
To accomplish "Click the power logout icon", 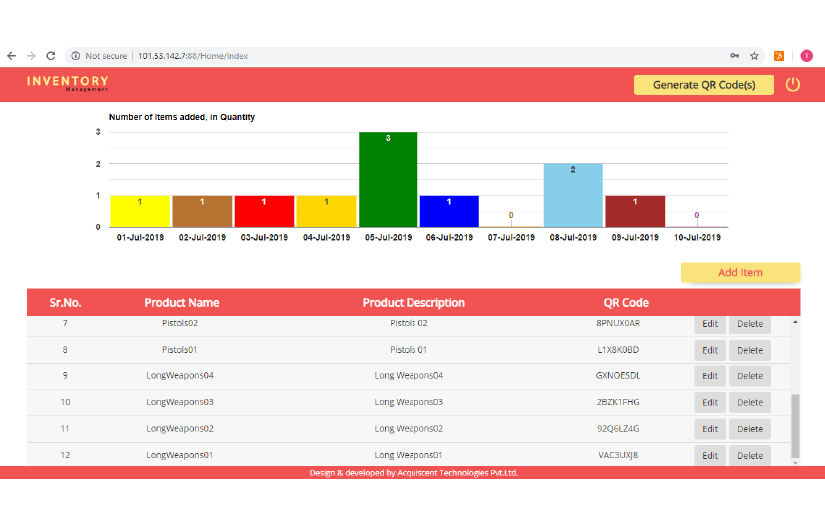I will pos(792,85).
